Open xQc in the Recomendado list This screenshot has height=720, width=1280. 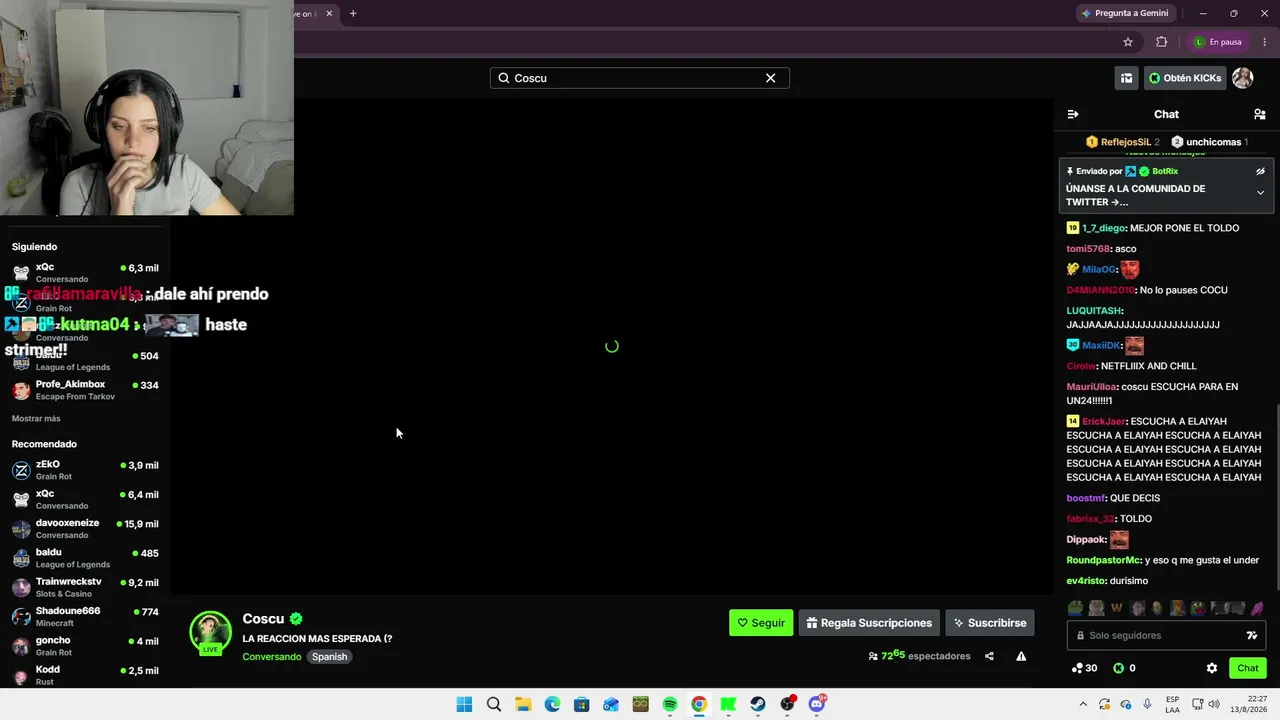pyautogui.click(x=85, y=499)
